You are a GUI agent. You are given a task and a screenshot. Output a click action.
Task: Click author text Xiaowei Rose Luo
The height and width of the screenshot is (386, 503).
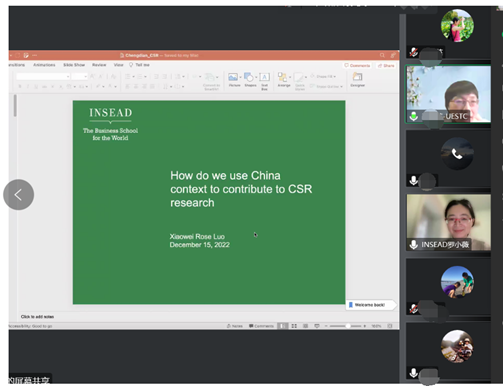197,236
